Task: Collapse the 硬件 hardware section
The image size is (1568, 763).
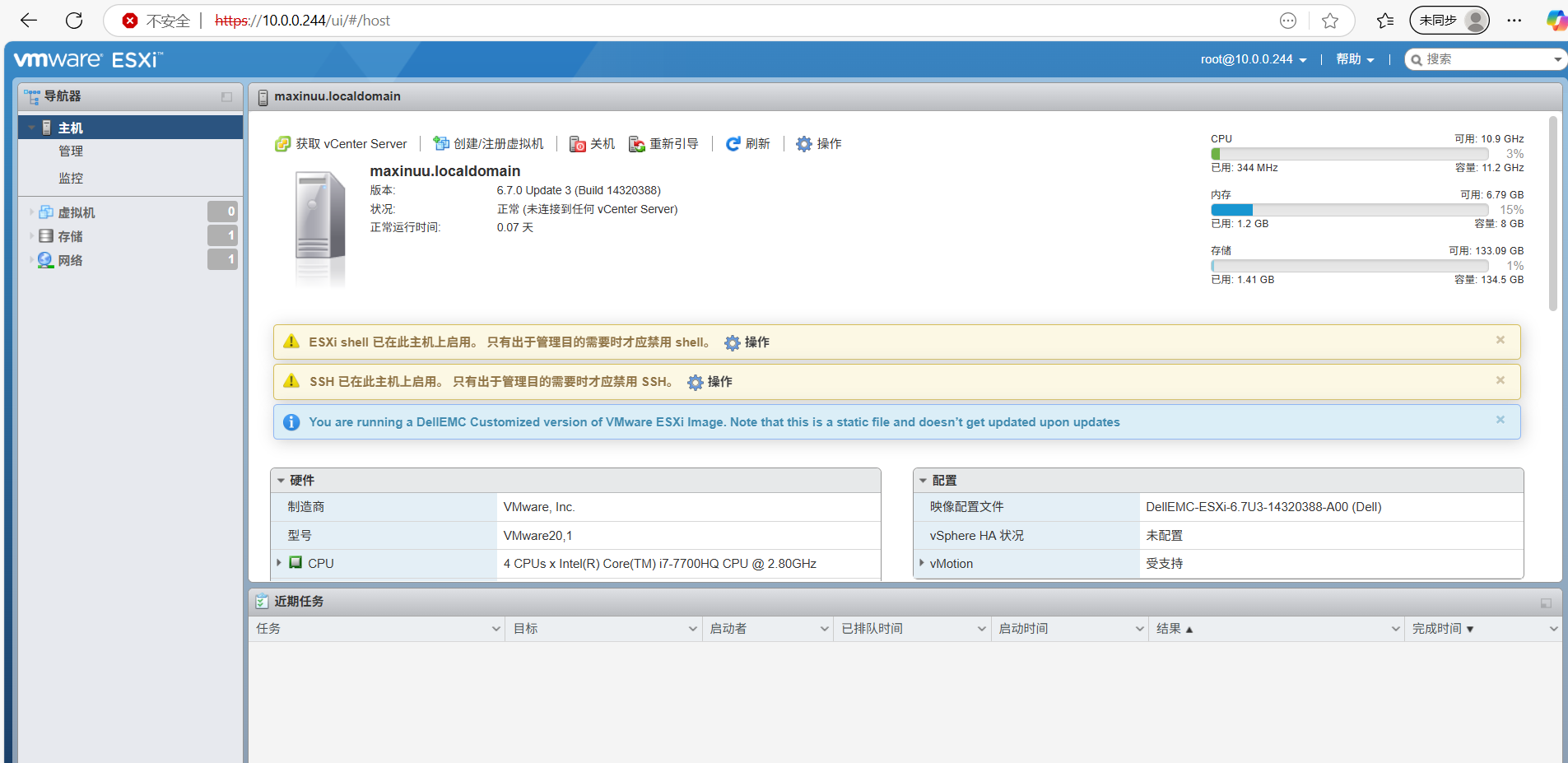Action: [281, 481]
